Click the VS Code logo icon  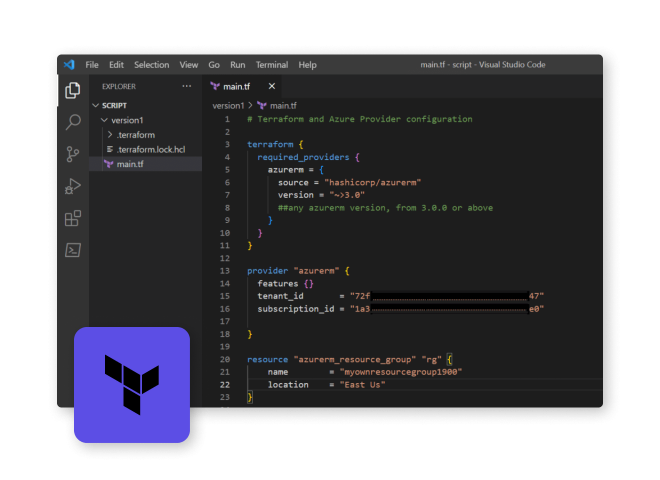point(69,64)
